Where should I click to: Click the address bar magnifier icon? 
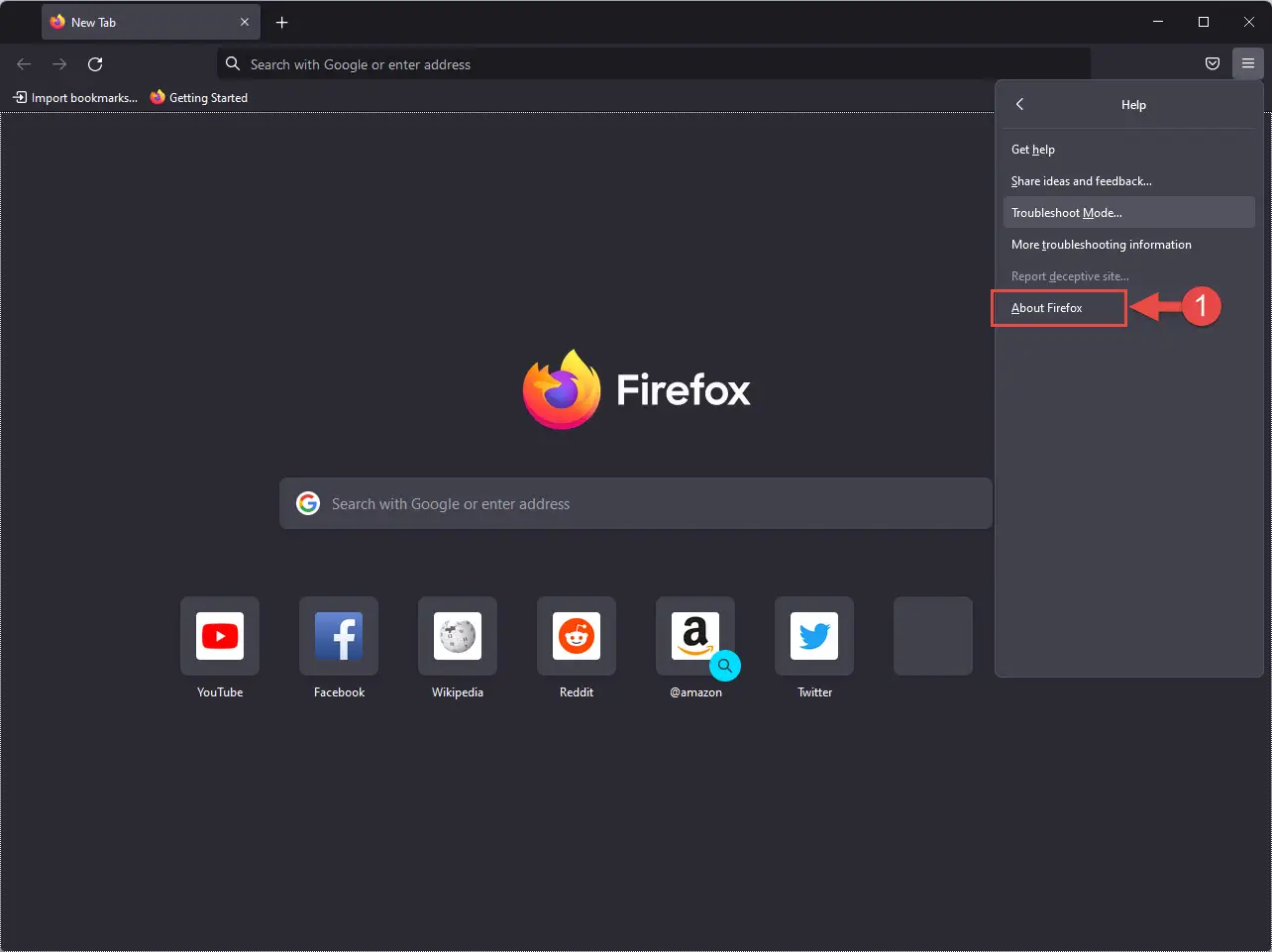point(233,63)
